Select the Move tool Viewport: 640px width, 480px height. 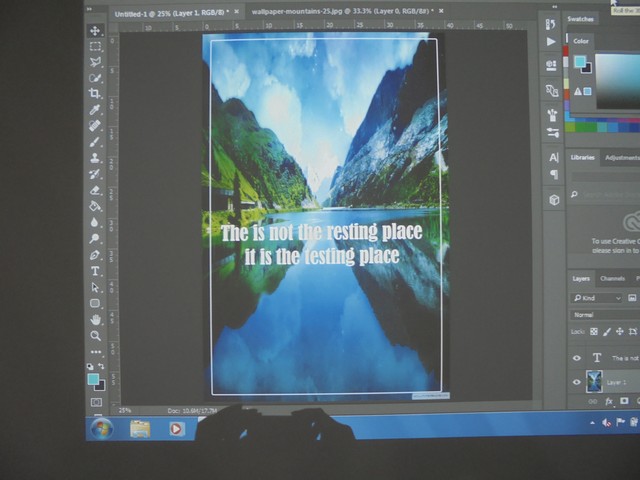96,30
